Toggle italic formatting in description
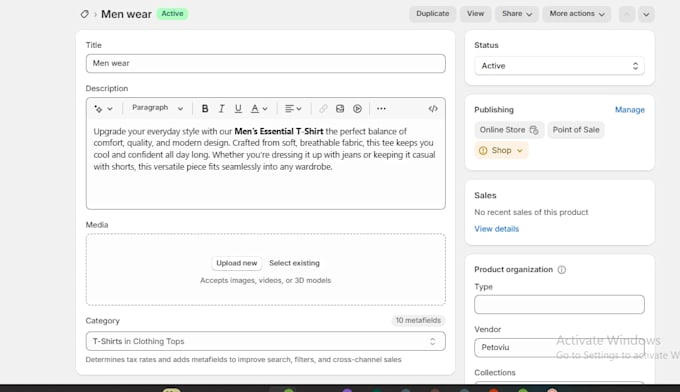Image resolution: width=680 pixels, height=392 pixels. click(x=221, y=109)
